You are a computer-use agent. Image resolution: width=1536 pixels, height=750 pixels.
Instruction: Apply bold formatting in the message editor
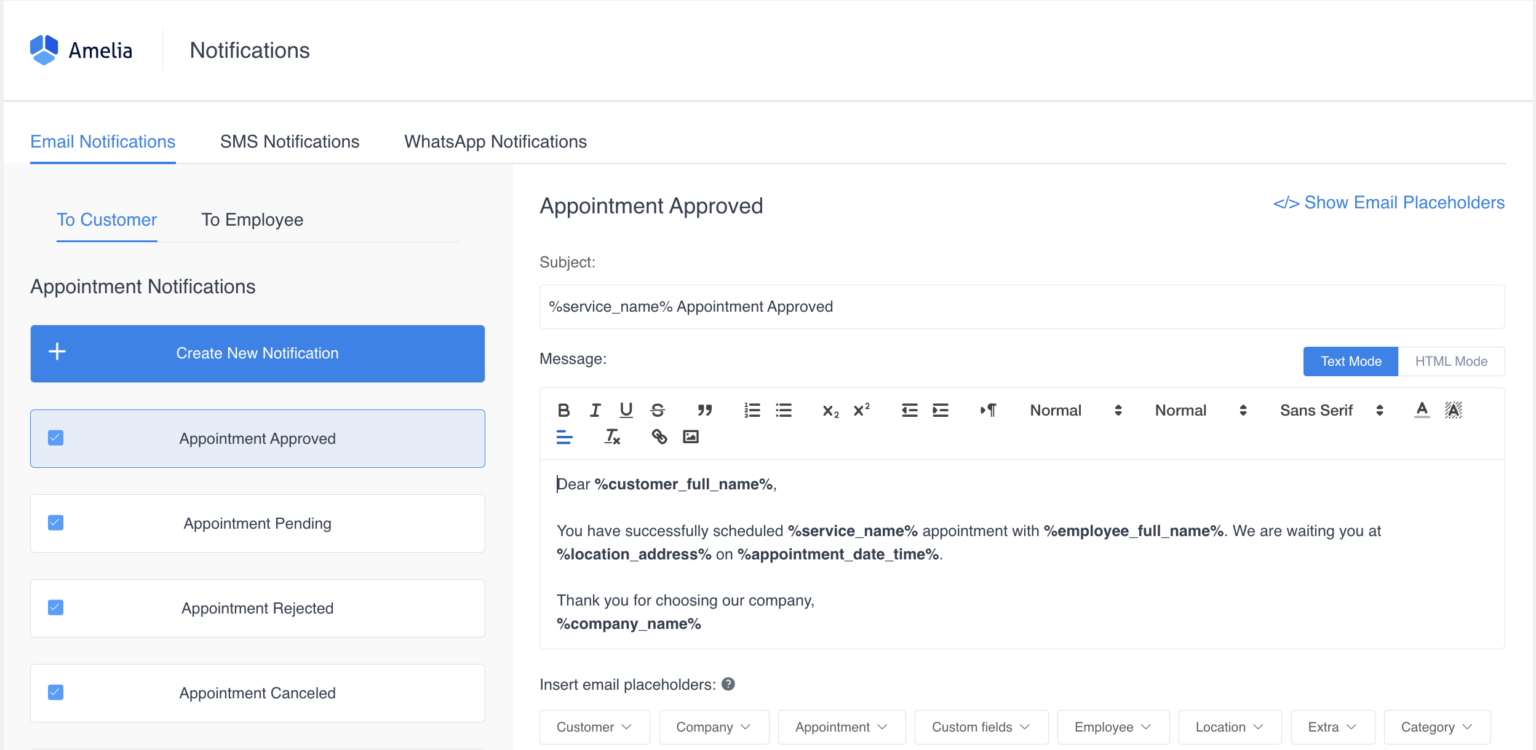coord(563,410)
